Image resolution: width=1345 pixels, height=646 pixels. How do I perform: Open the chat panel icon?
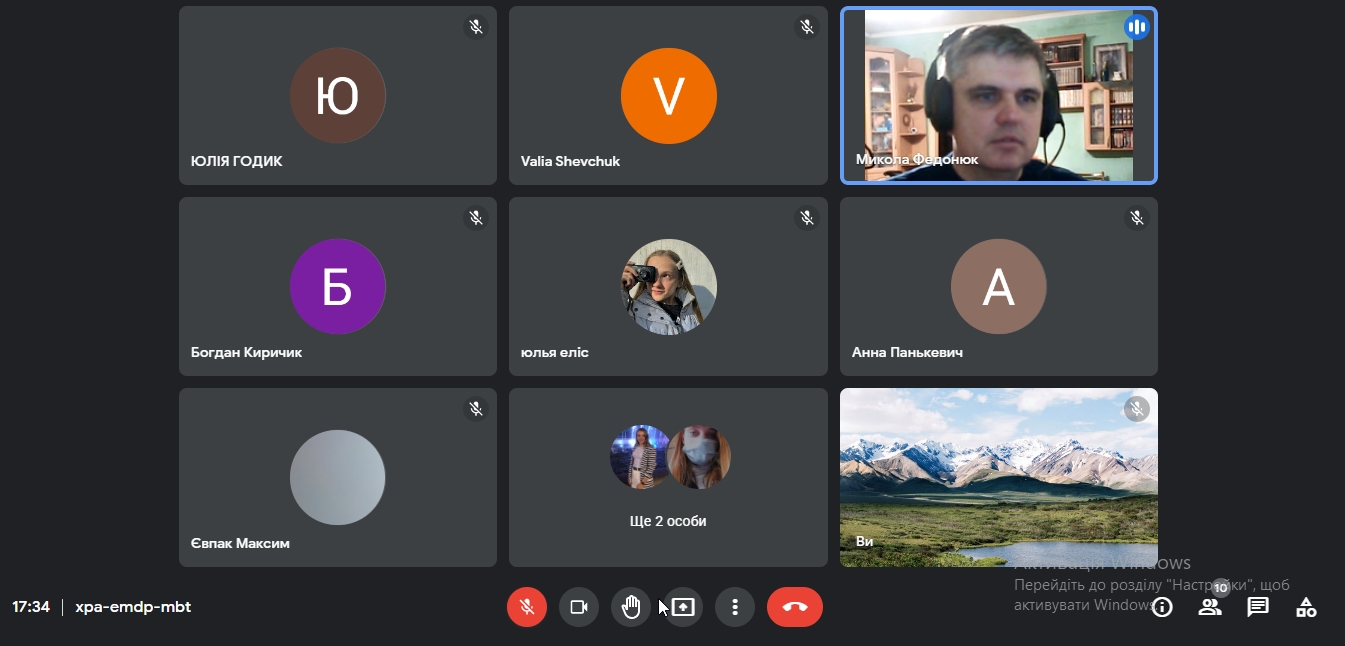tap(1258, 607)
